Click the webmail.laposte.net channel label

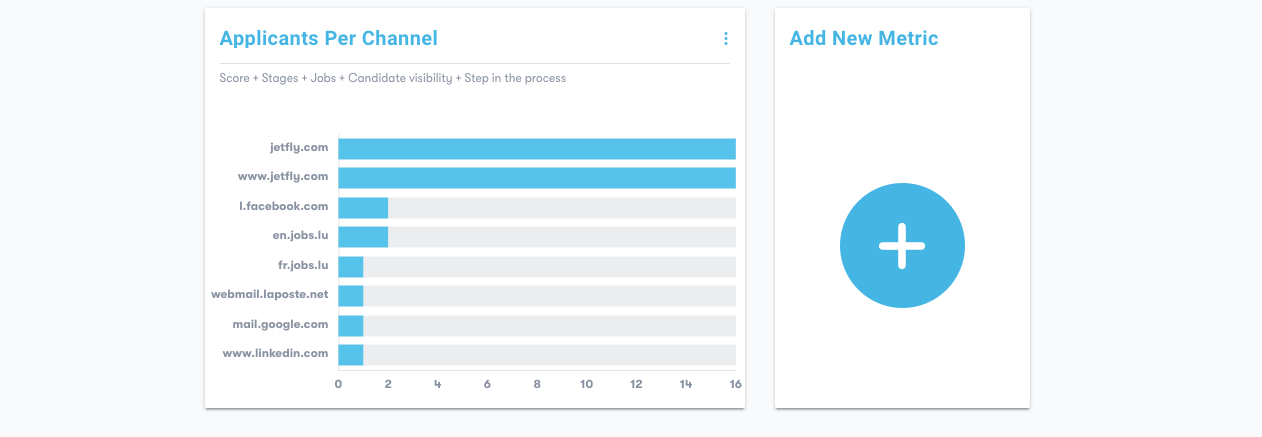[269, 295]
